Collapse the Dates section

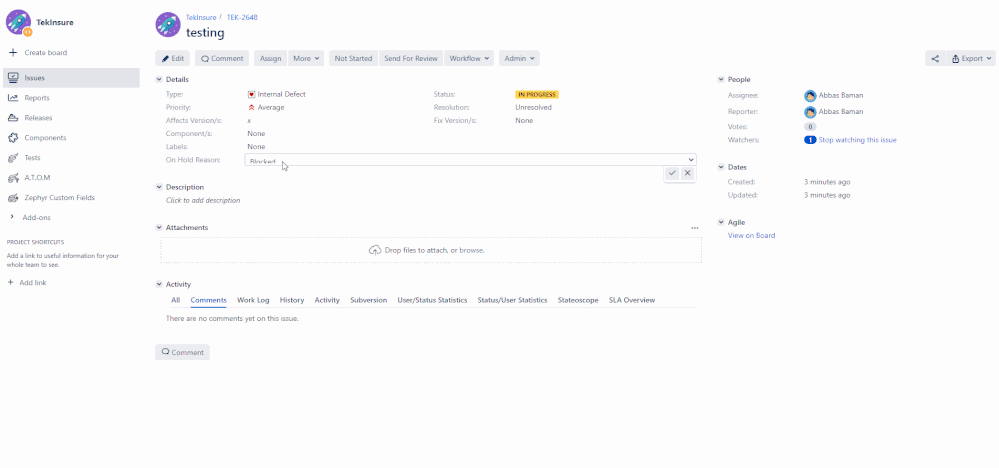pyautogui.click(x=721, y=167)
